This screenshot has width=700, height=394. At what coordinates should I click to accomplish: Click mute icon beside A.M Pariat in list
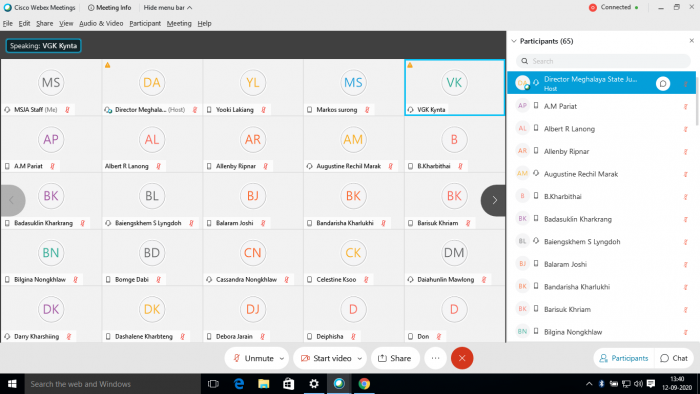tap(685, 107)
